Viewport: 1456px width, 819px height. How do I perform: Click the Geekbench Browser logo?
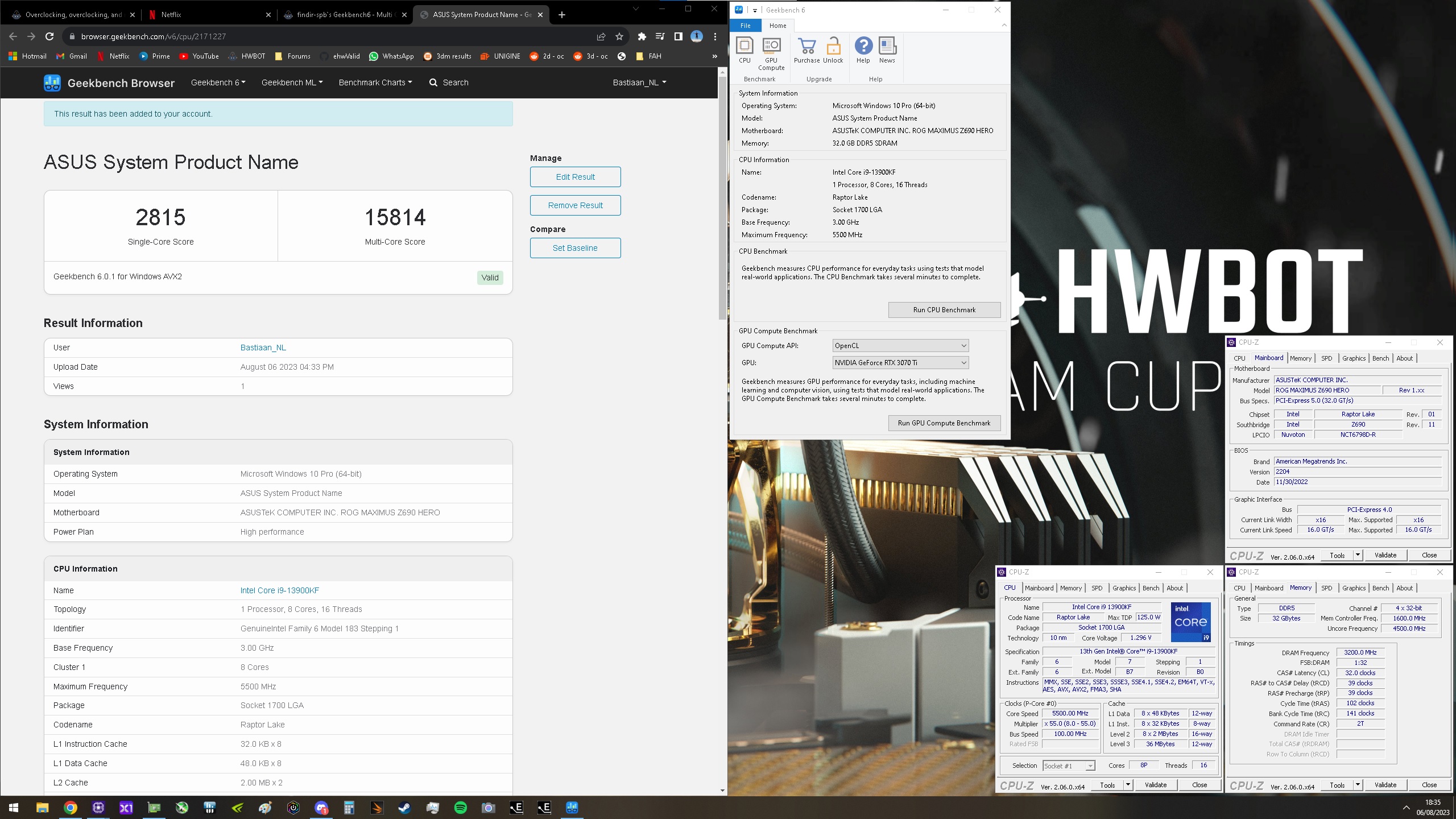coord(109,83)
